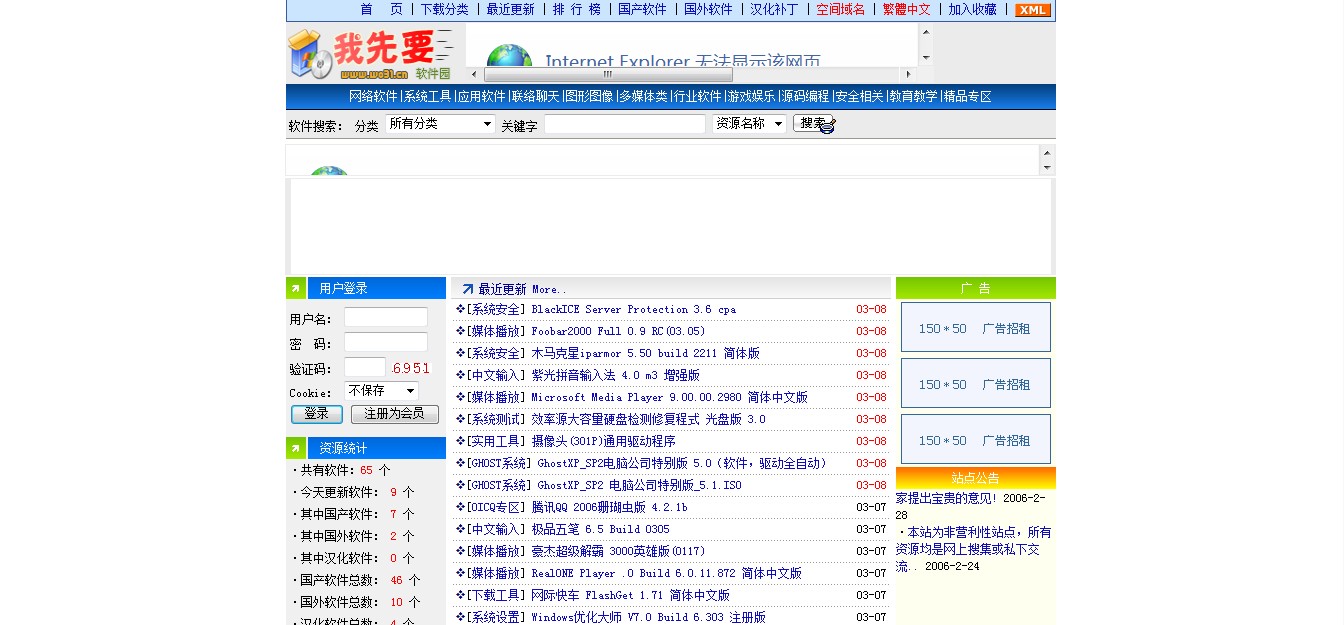Select the 网络软件 category tab

pos(373,97)
